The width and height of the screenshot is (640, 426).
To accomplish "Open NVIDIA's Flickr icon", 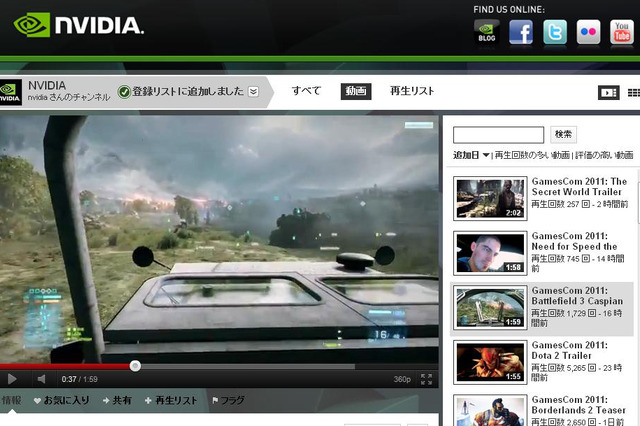I will pyautogui.click(x=588, y=32).
